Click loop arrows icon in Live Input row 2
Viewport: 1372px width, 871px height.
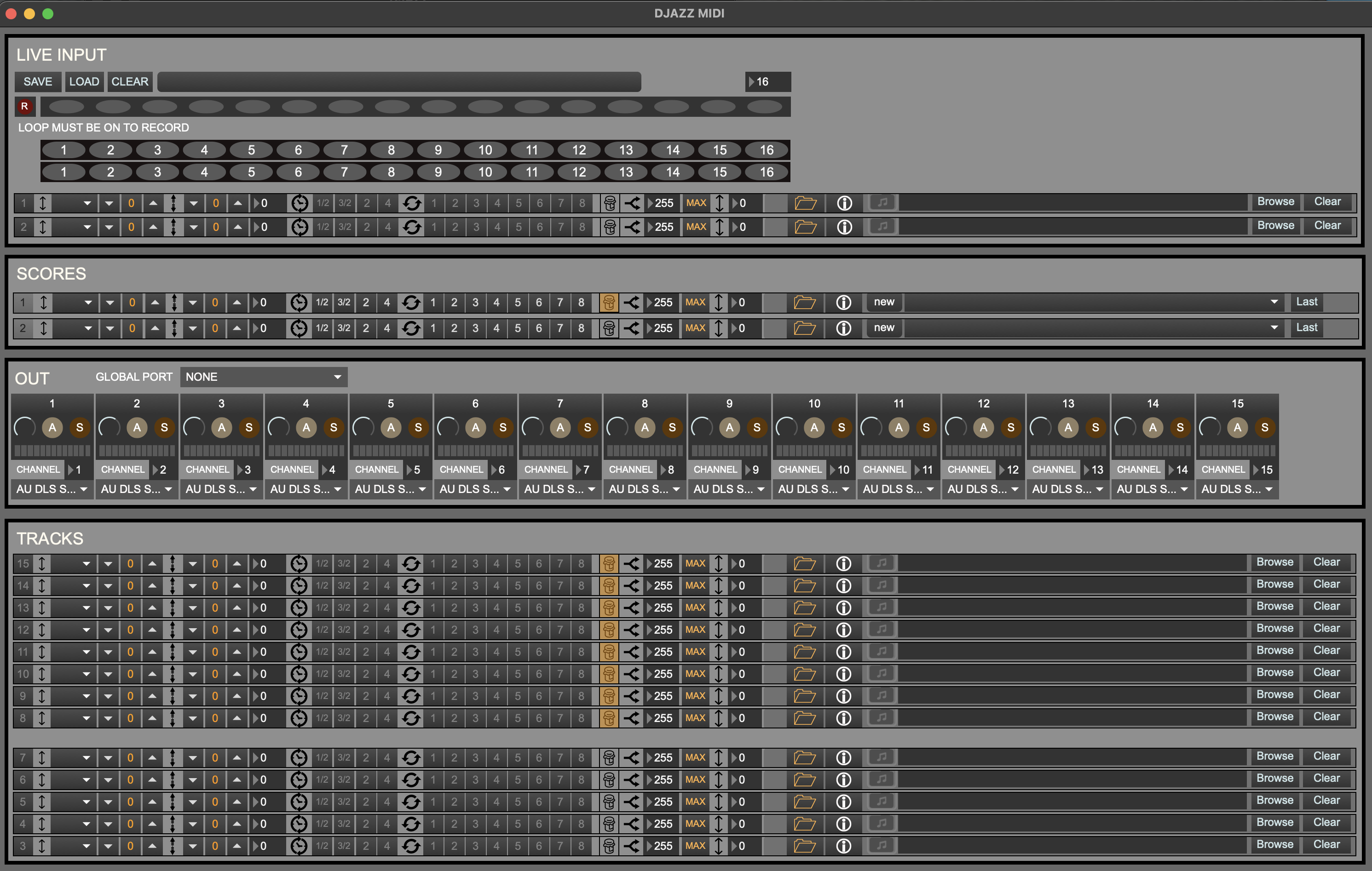click(x=412, y=227)
